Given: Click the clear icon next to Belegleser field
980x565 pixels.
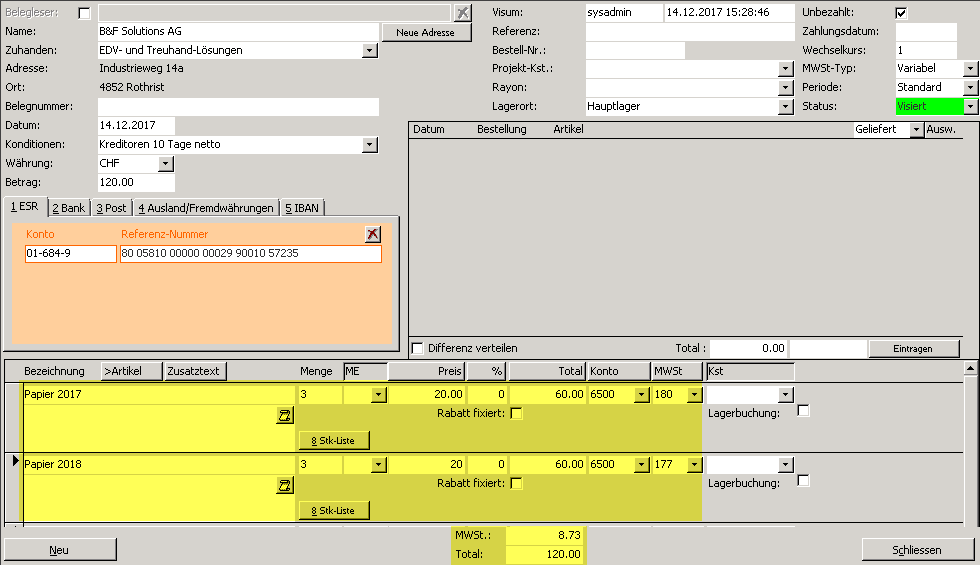Looking at the screenshot, I should point(462,13).
